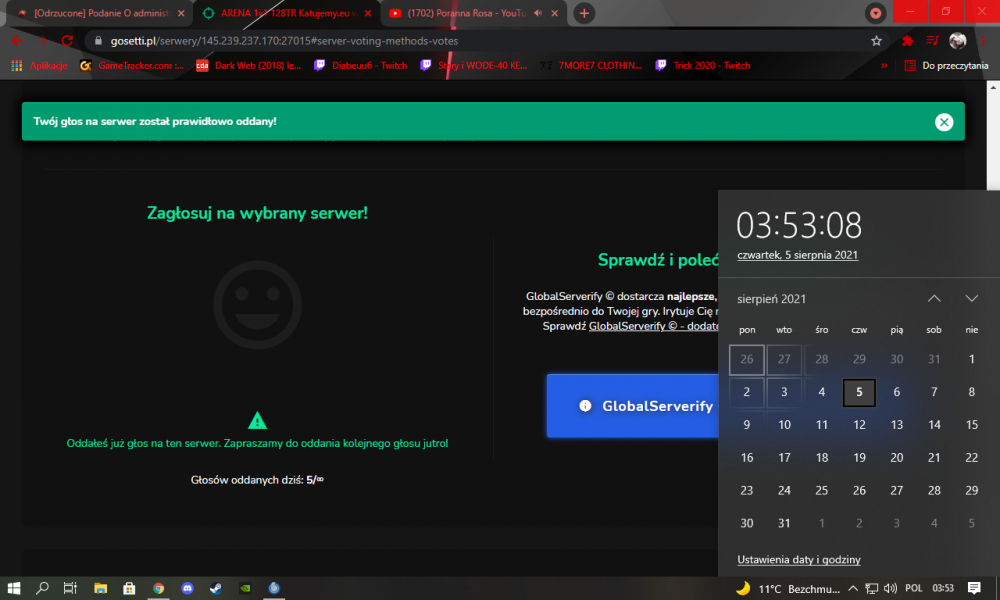Open the Chrome profile avatar
The height and width of the screenshot is (600, 1000).
coord(957,41)
